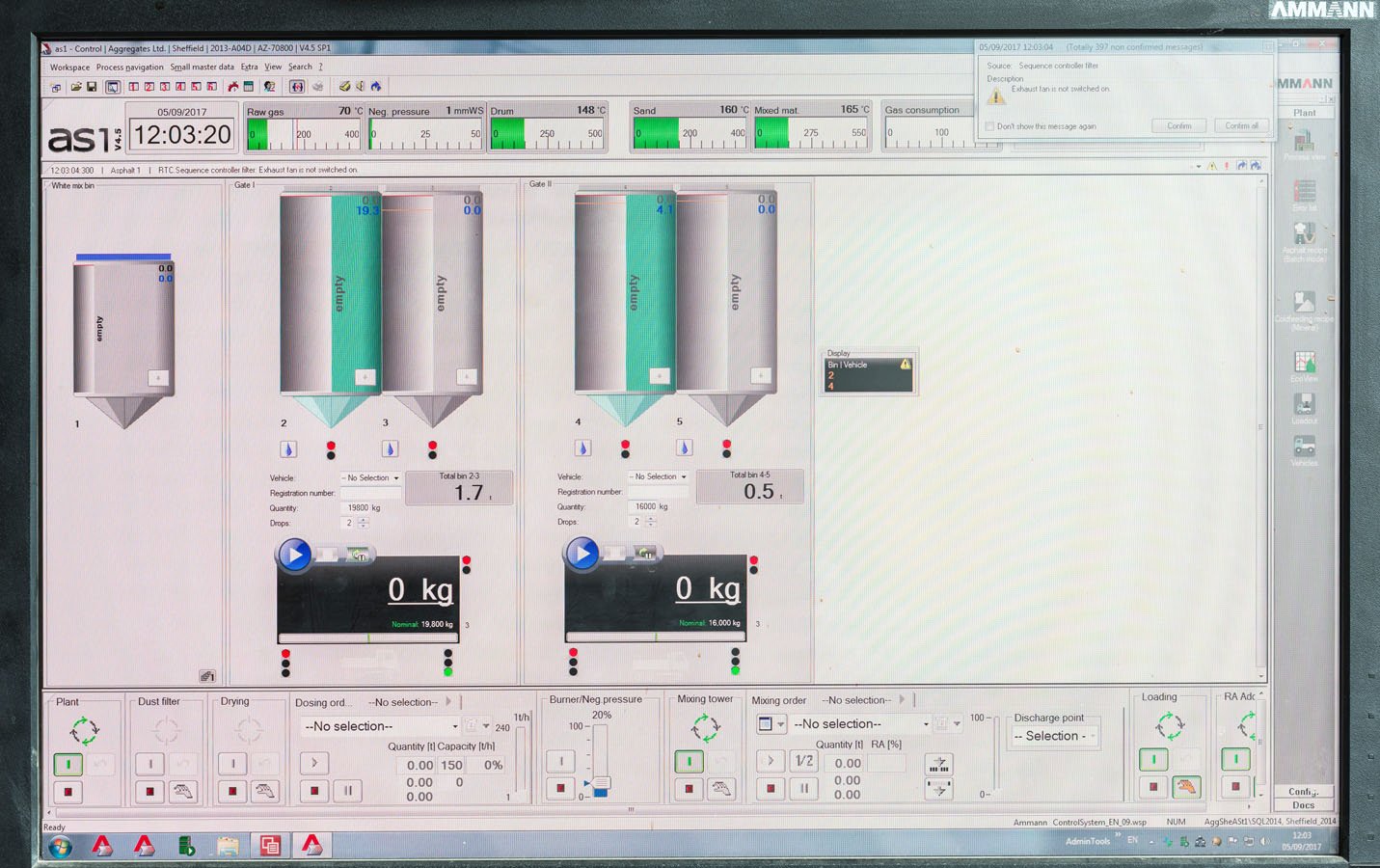The width and height of the screenshot is (1380, 868).
Task: Open the Dosing order selection combo box
Action: point(380,726)
